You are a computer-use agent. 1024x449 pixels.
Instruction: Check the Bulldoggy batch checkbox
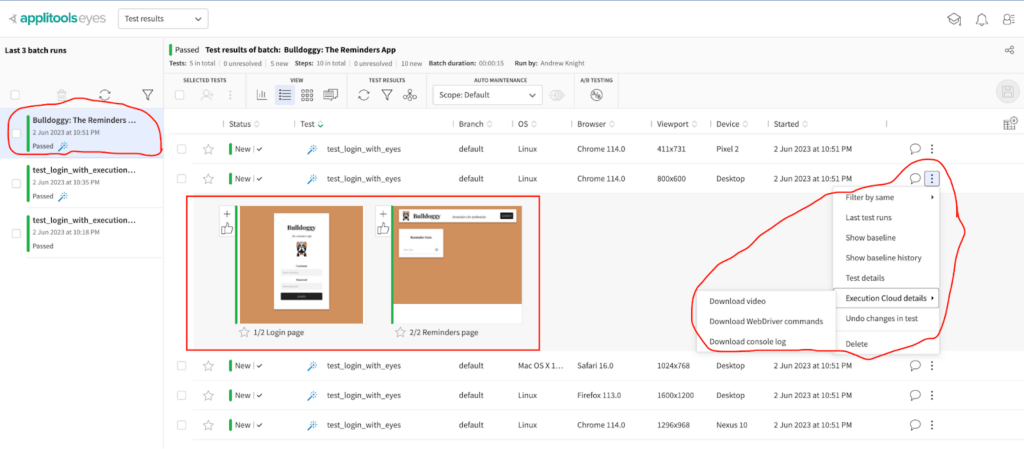(x=16, y=133)
